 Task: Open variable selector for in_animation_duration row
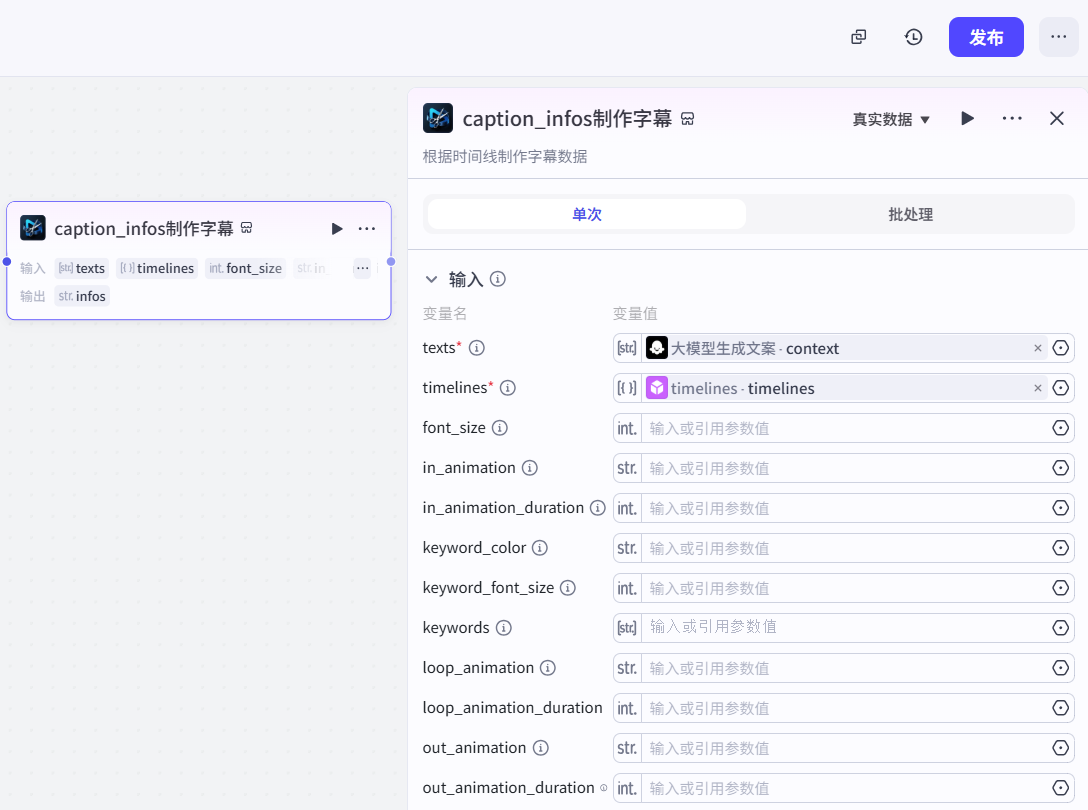point(1060,508)
